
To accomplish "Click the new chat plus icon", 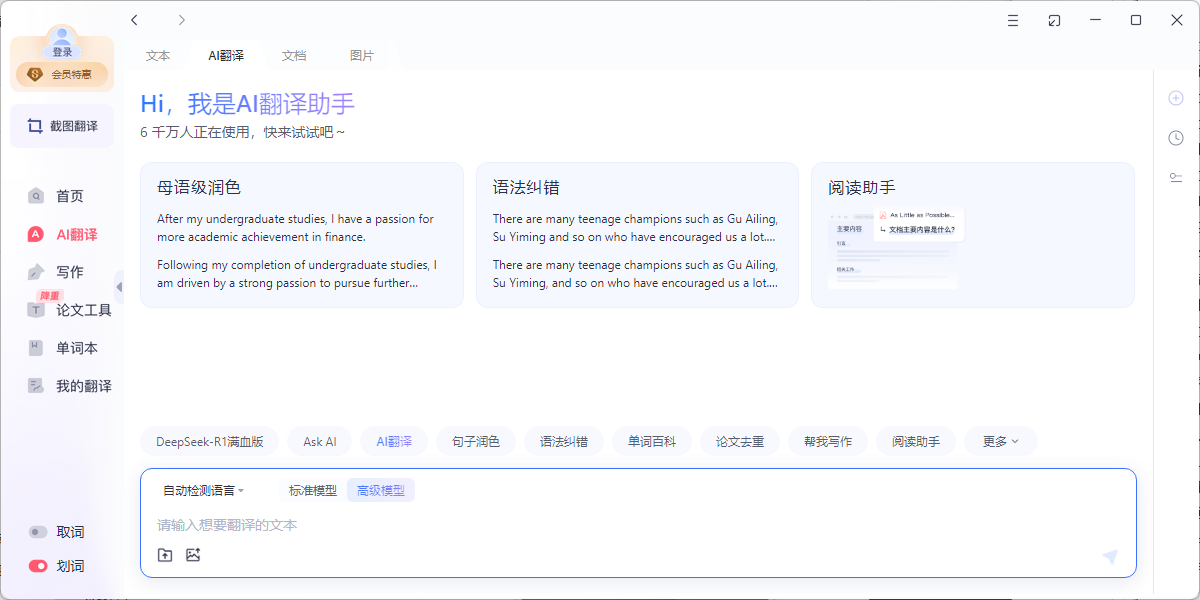I will click(x=1176, y=98).
